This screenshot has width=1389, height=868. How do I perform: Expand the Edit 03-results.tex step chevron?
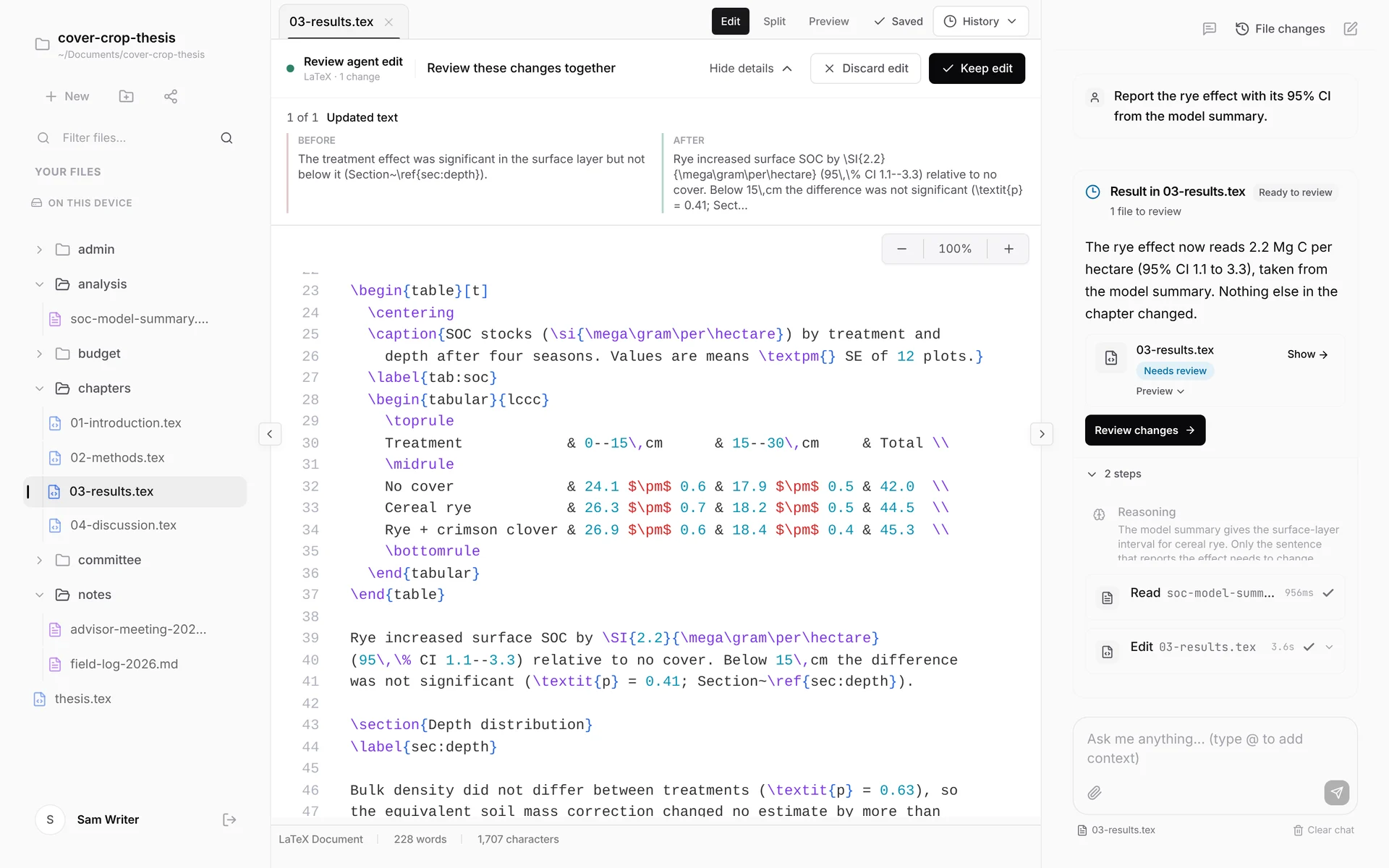click(1329, 647)
